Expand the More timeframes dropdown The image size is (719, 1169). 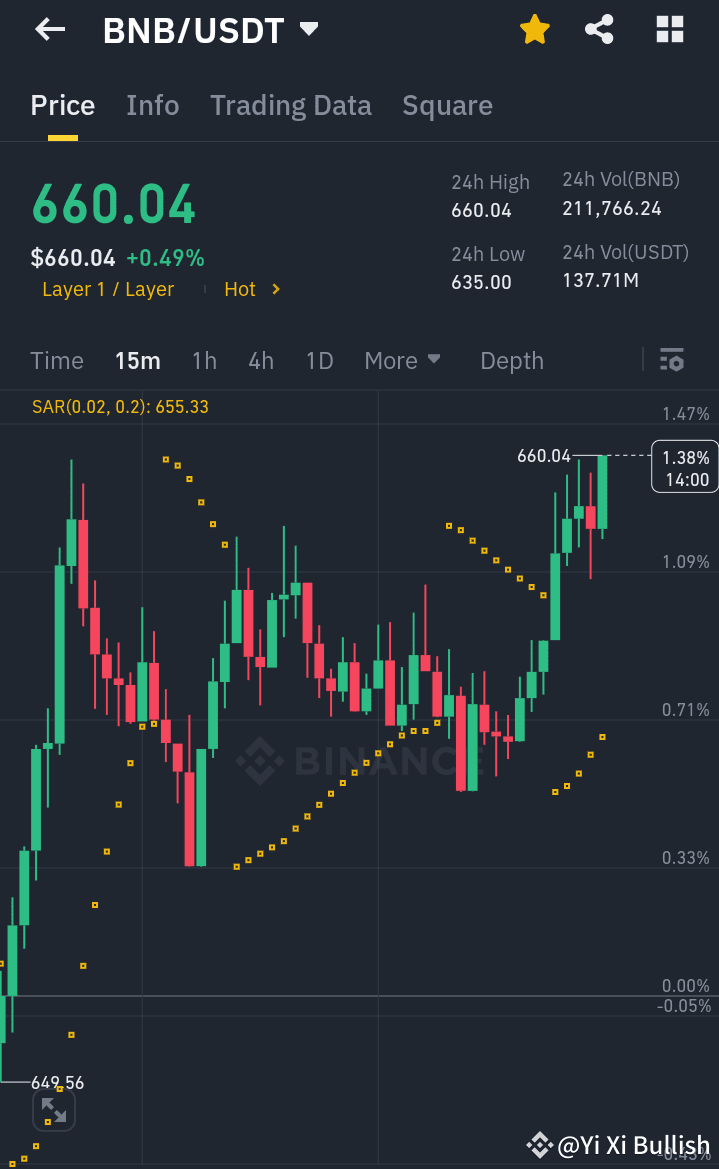403,360
